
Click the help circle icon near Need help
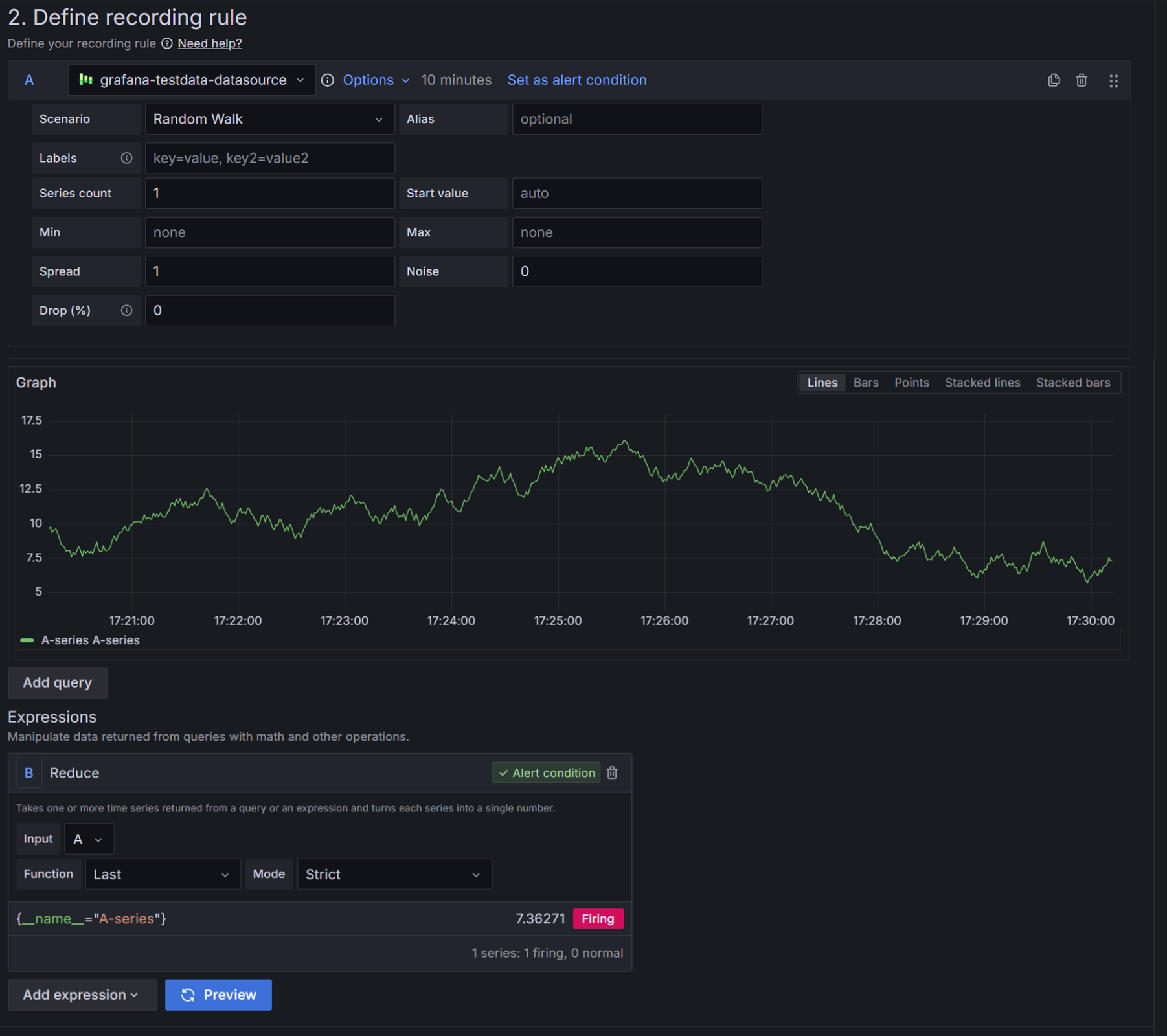coord(167,43)
